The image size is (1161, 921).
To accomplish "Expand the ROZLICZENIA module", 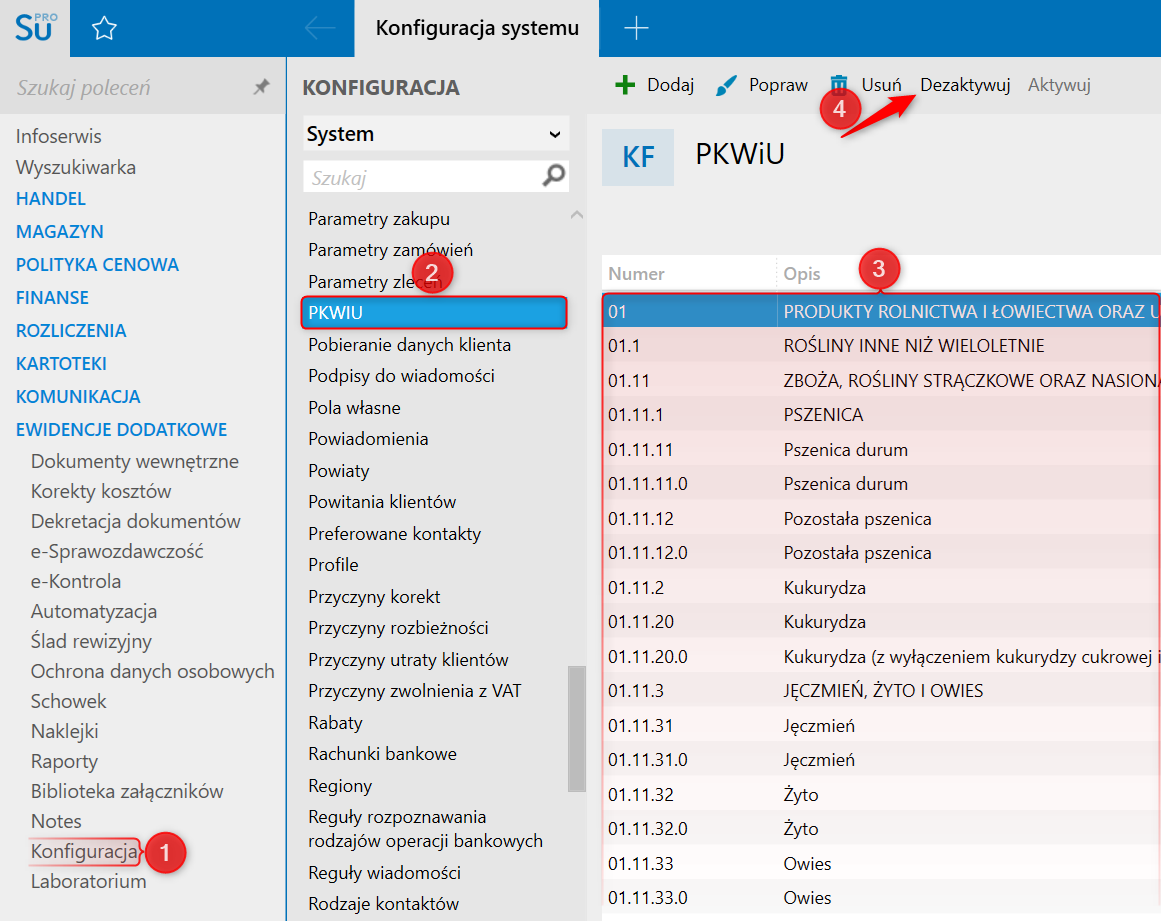I will pos(71,330).
